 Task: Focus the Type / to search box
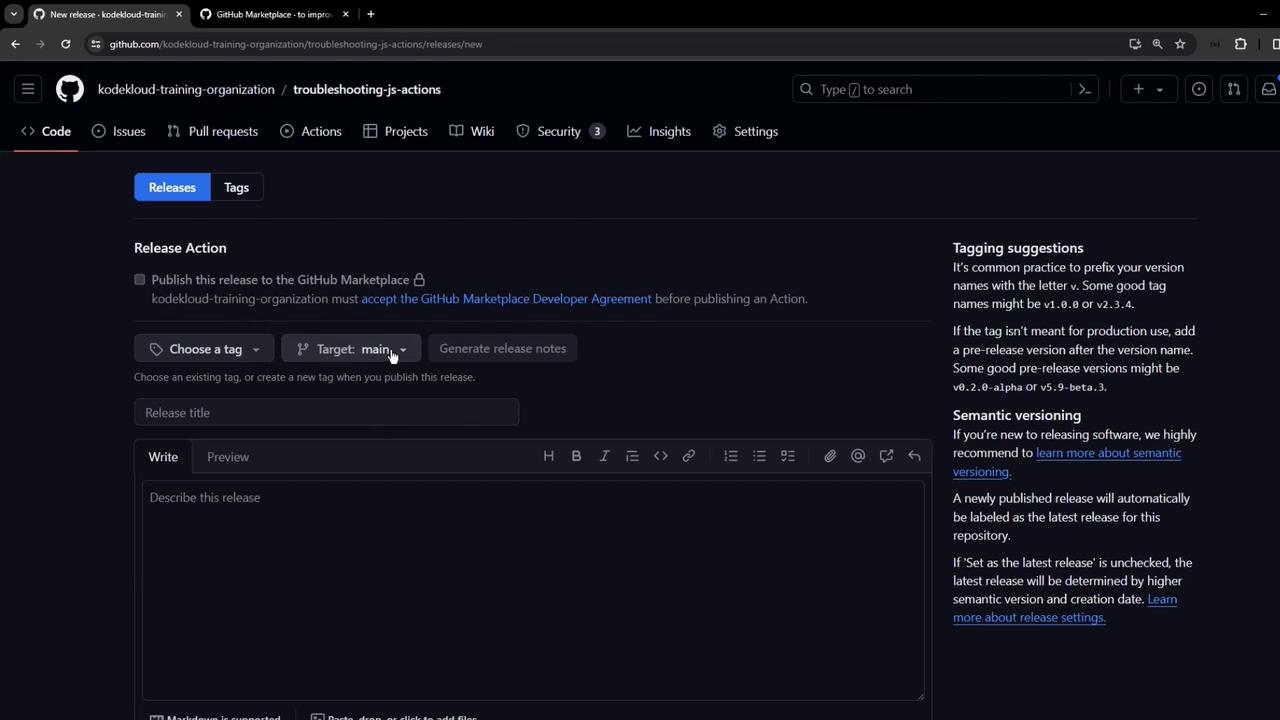click(x=946, y=89)
